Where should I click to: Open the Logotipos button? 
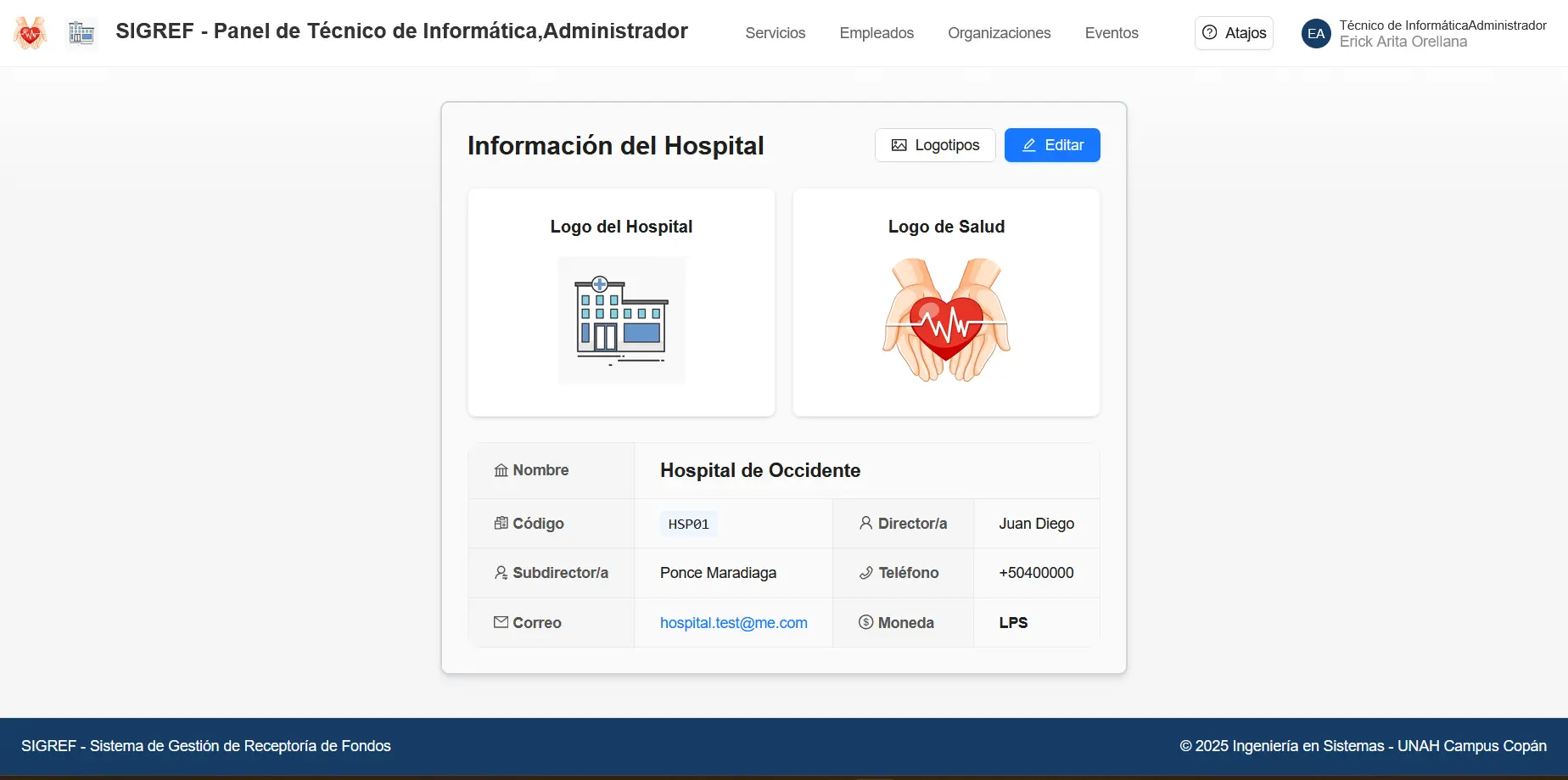935,145
